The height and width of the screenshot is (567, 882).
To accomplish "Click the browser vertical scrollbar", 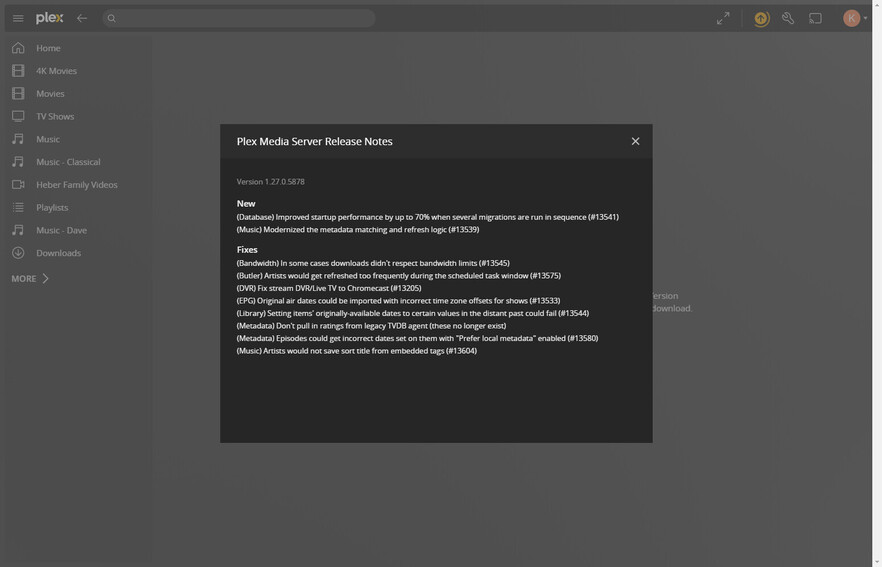I will tap(877, 284).
